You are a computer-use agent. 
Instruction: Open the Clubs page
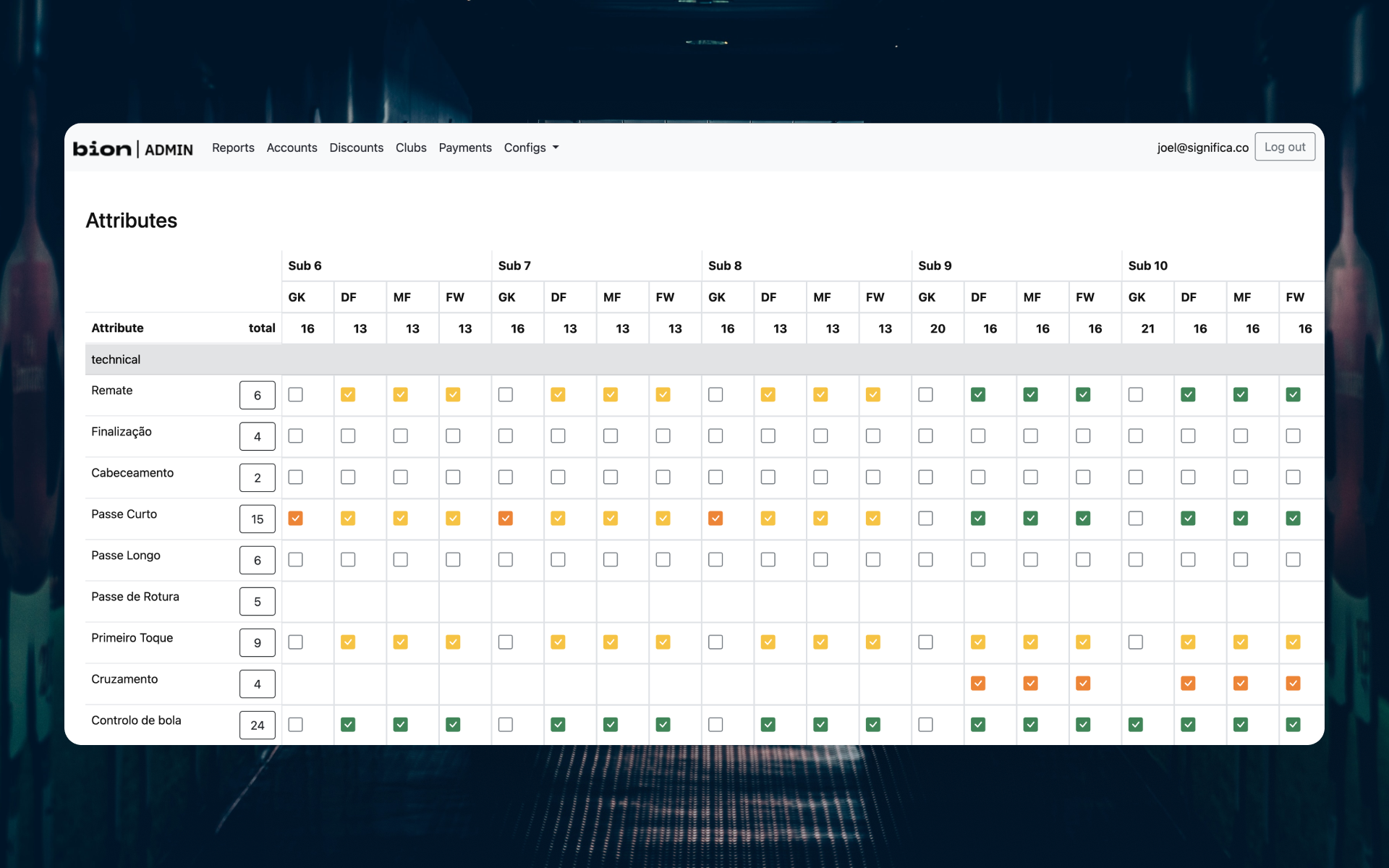click(411, 148)
